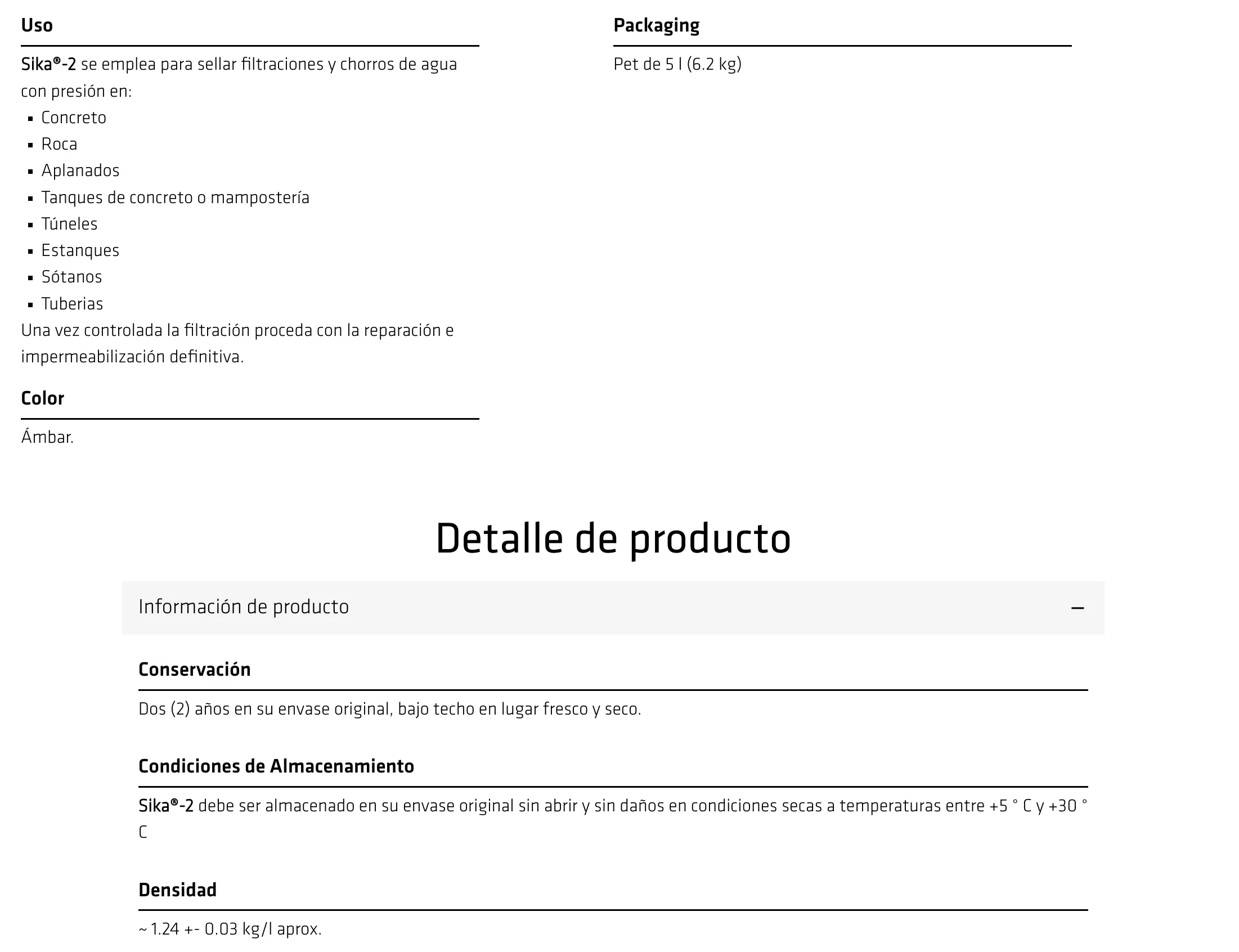This screenshot has height=952, width=1239.
Task: Click the Condiciones de Almacenamiento heading
Action: coord(276,766)
